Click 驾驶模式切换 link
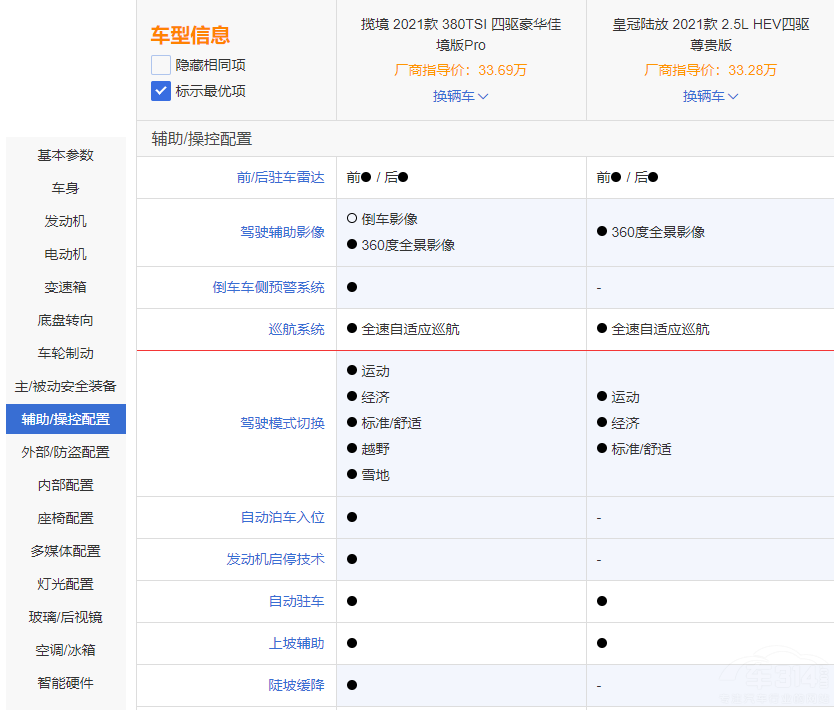 pyautogui.click(x=282, y=423)
